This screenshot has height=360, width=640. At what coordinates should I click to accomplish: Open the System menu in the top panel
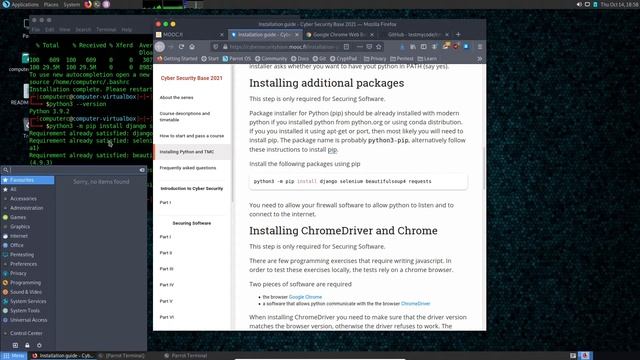72,4
